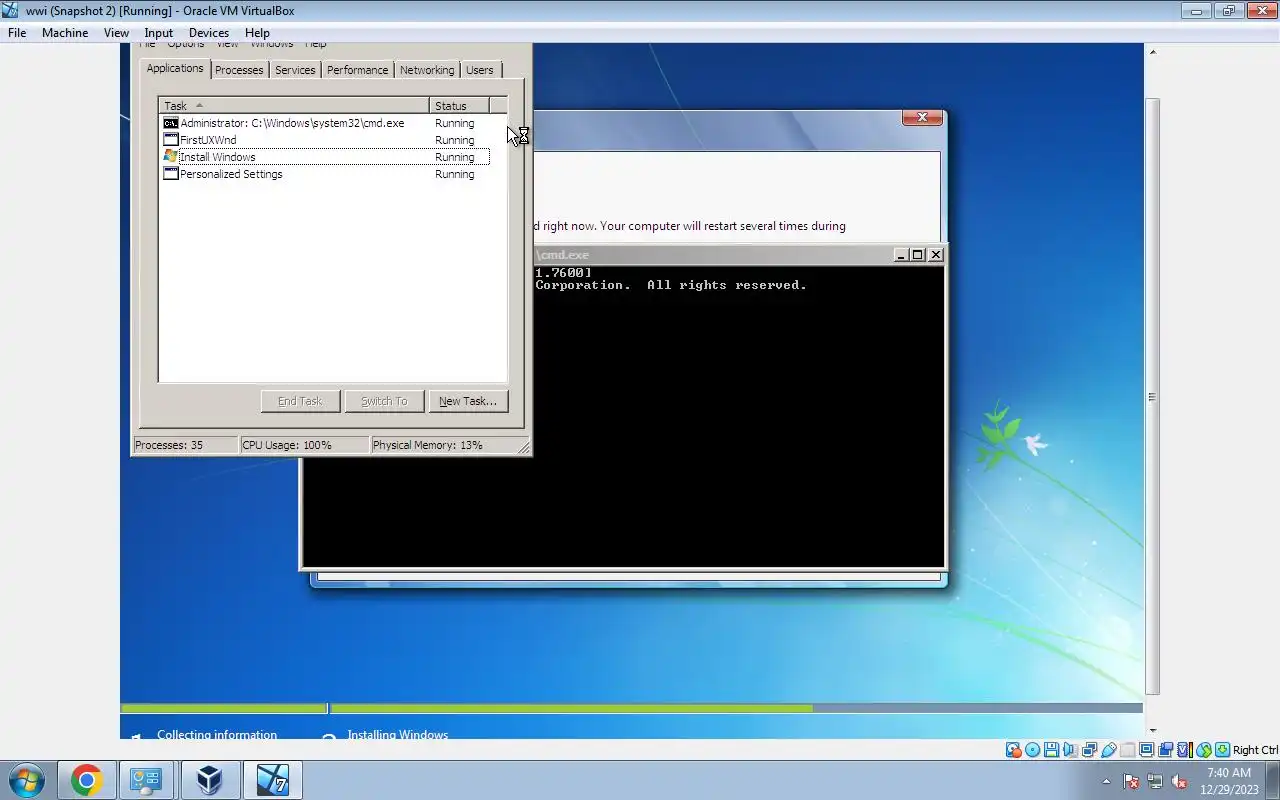Open the Input menu

click(x=158, y=32)
